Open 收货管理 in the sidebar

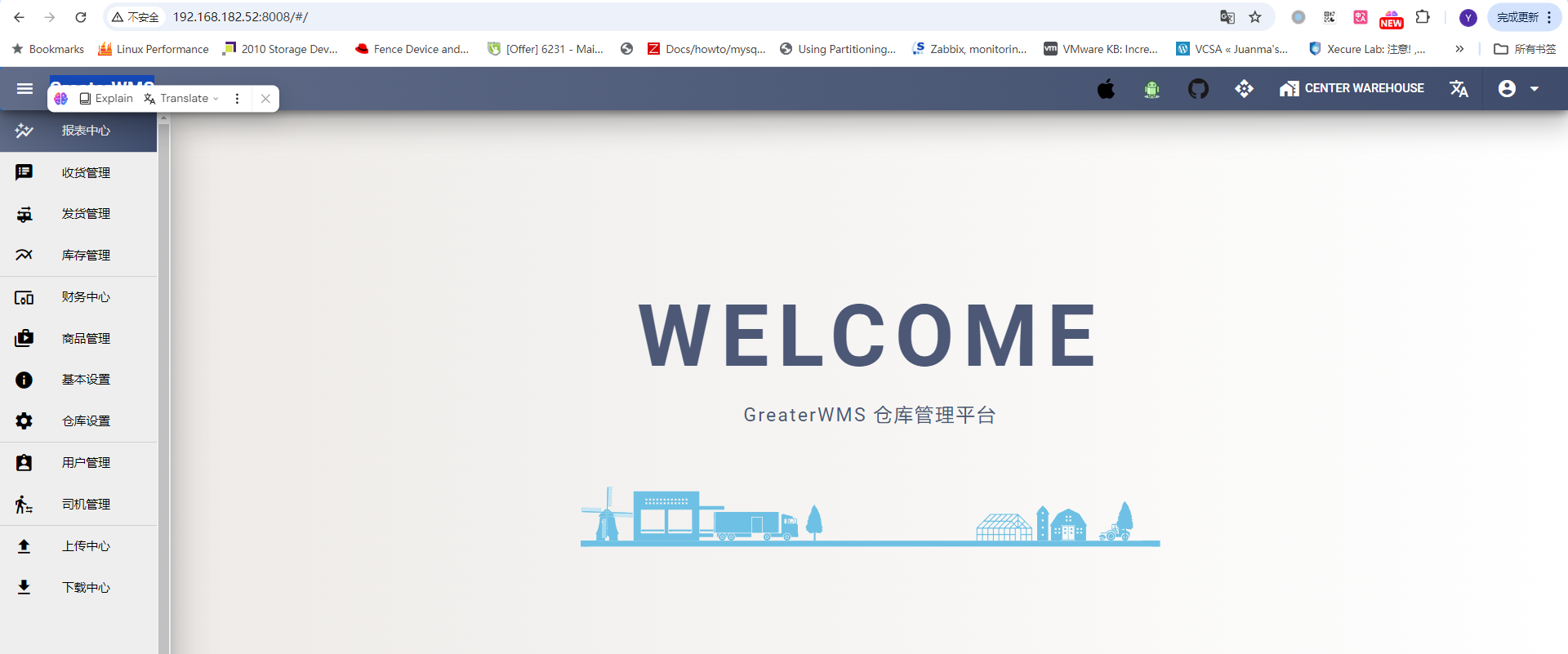pos(78,172)
